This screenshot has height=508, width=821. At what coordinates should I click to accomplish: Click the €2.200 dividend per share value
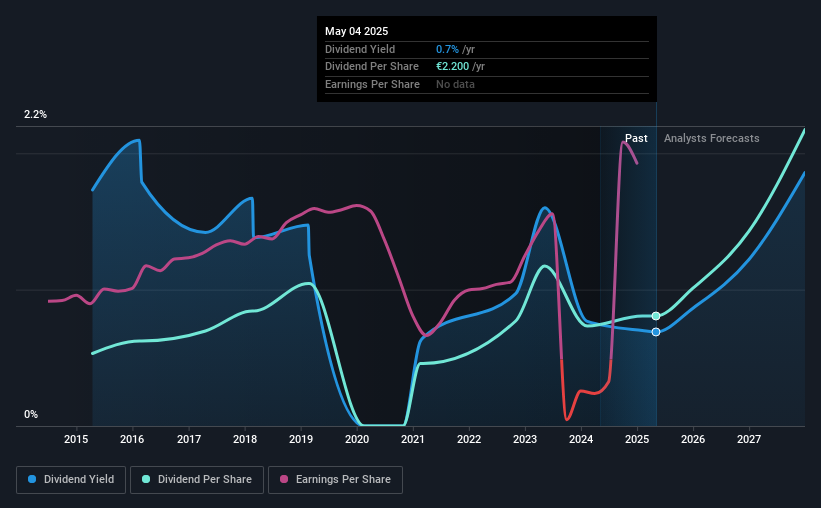pyautogui.click(x=452, y=67)
